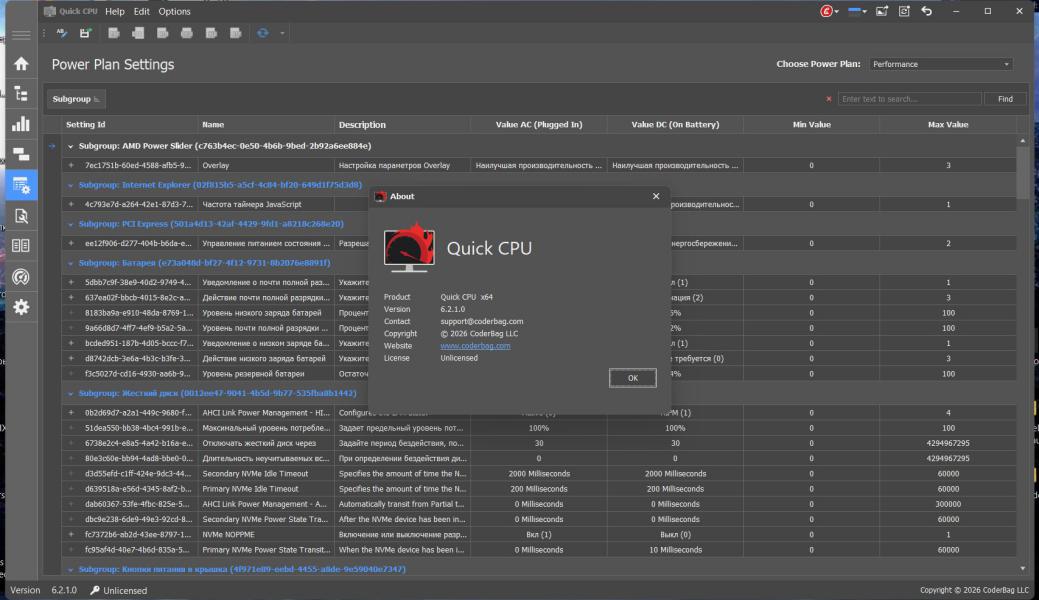1039x600 pixels.
Task: Collapse the AMD Power Slider subgroup
Action: tap(70, 146)
